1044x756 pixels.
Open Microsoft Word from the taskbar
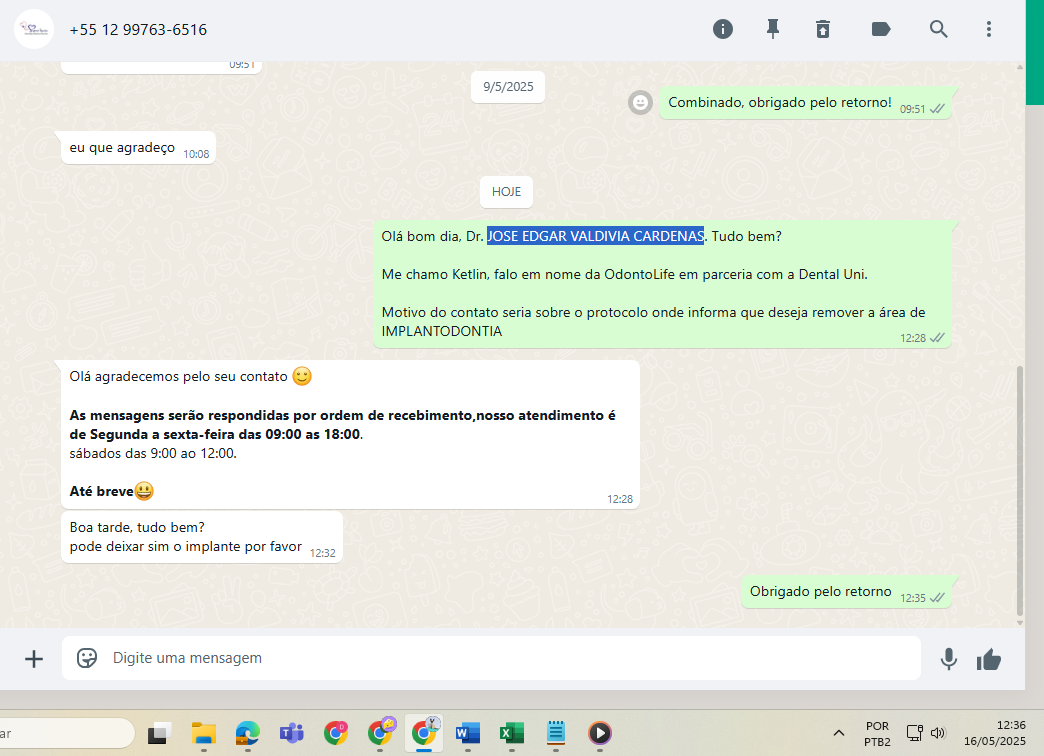pyautogui.click(x=467, y=733)
